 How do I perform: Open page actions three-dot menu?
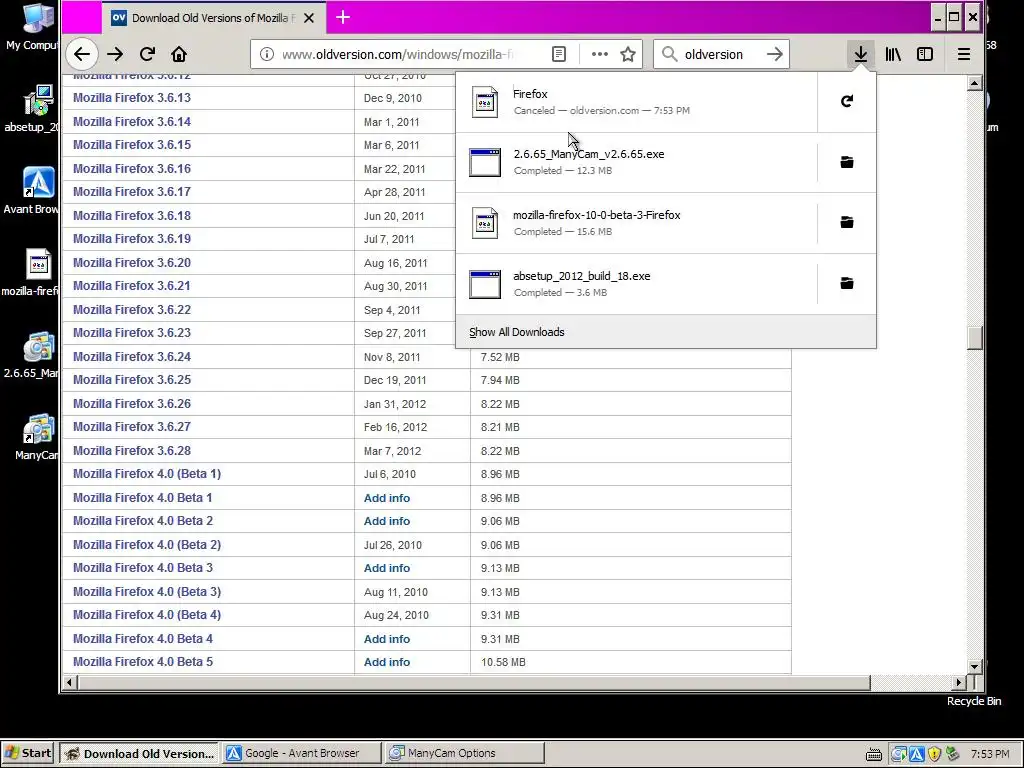[x=600, y=54]
